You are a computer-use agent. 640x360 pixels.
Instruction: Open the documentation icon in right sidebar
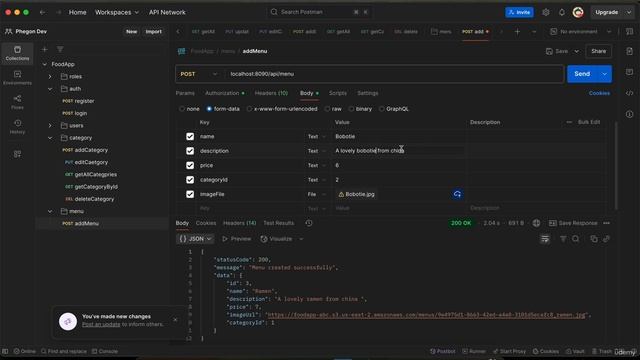pyautogui.click(x=629, y=51)
